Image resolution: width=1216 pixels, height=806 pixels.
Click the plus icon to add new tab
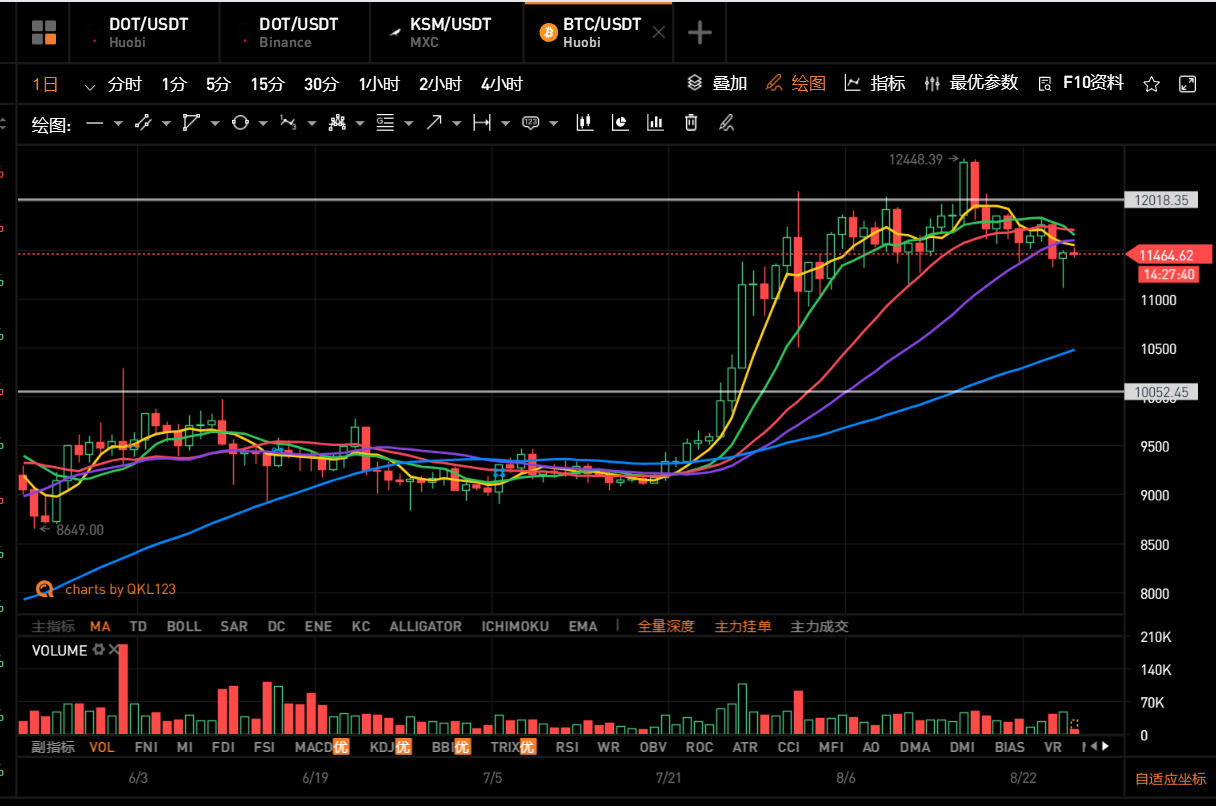coord(700,33)
